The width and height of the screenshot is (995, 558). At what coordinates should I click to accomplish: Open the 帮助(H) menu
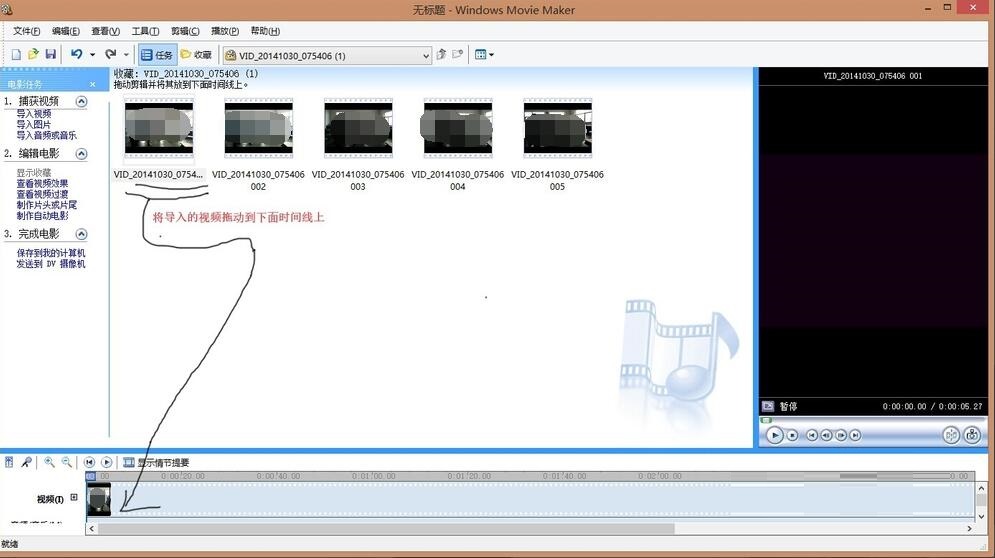coord(265,31)
